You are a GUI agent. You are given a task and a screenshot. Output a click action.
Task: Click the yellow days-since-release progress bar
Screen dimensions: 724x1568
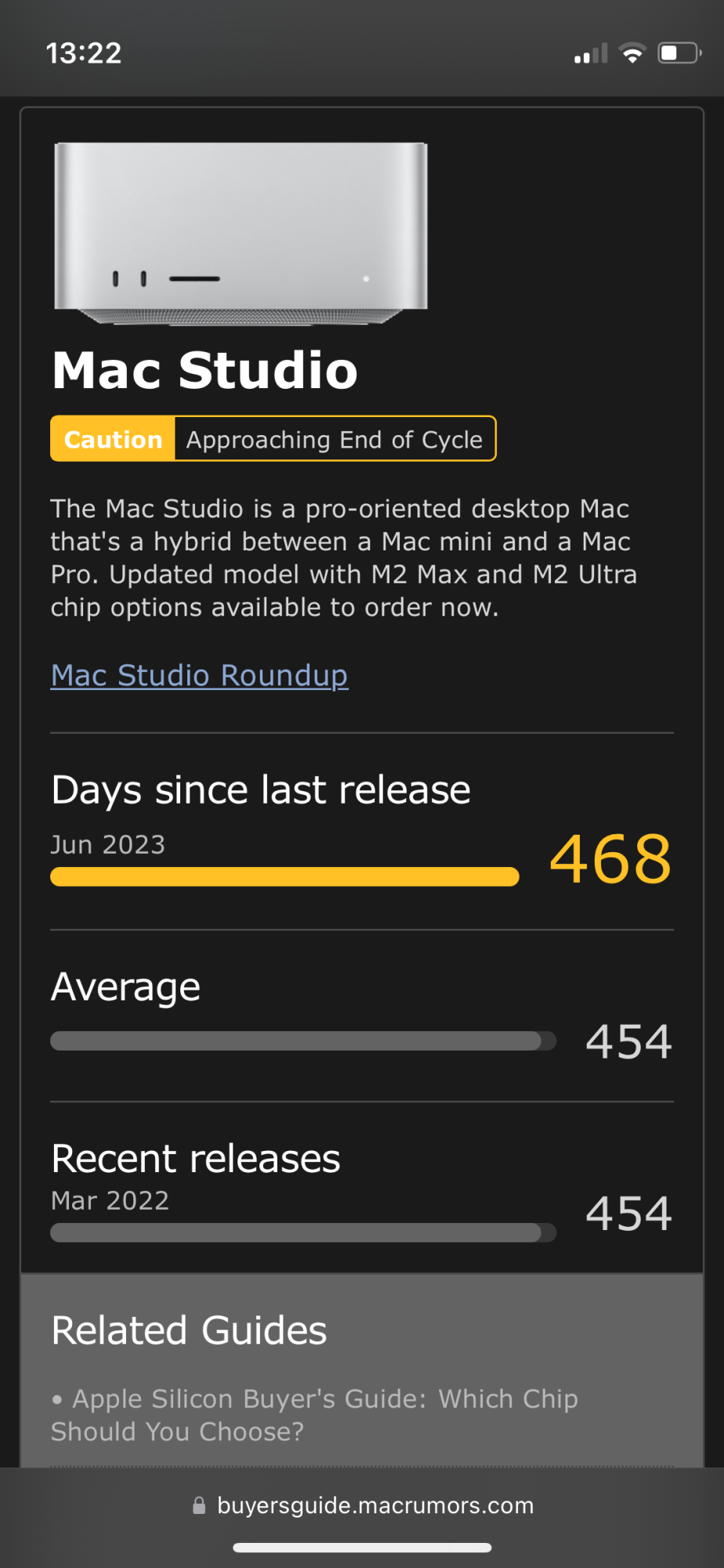pyautogui.click(x=284, y=877)
